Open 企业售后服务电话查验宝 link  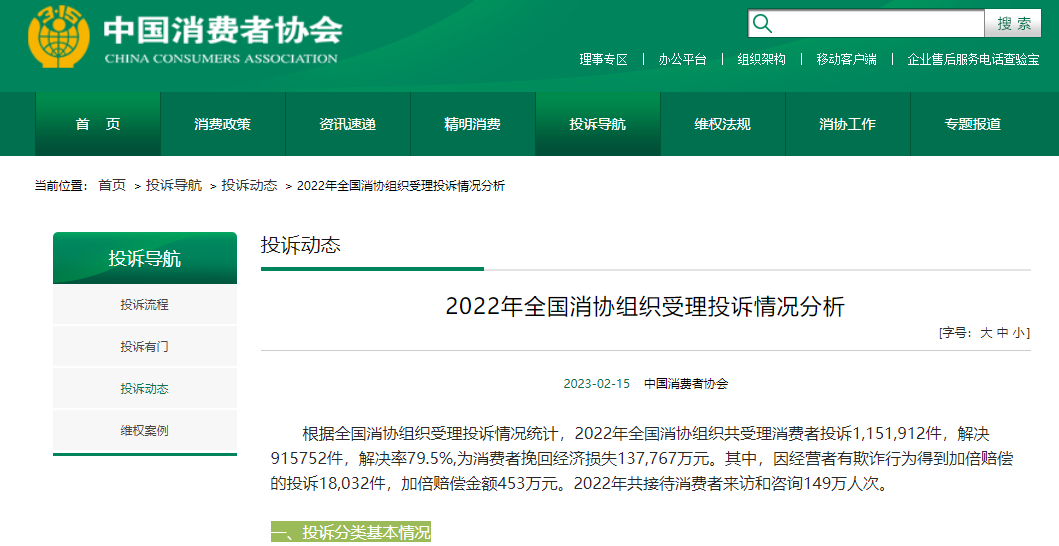pos(973,59)
